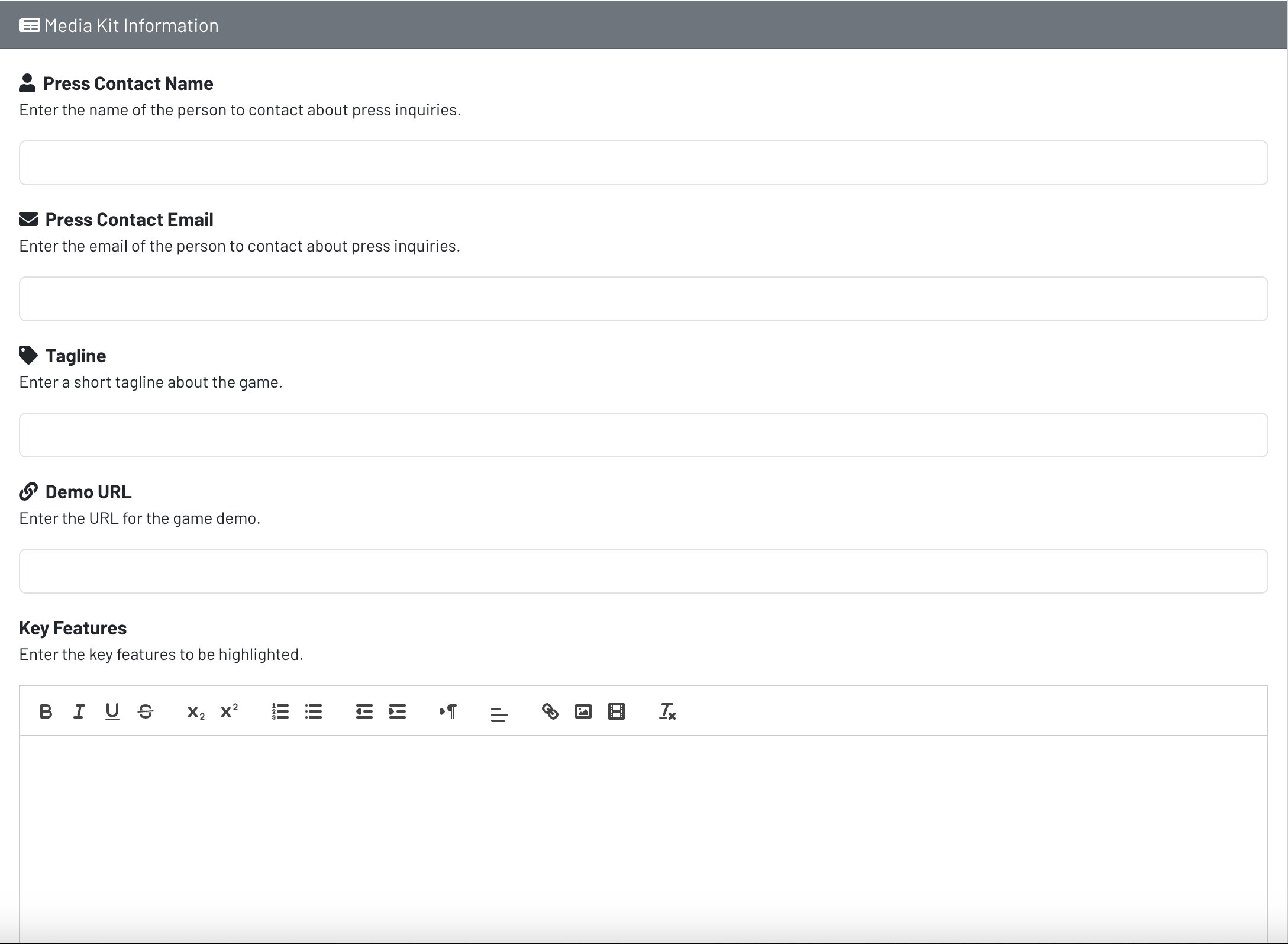
Task: Toggle paragraph text direction
Action: pos(448,711)
